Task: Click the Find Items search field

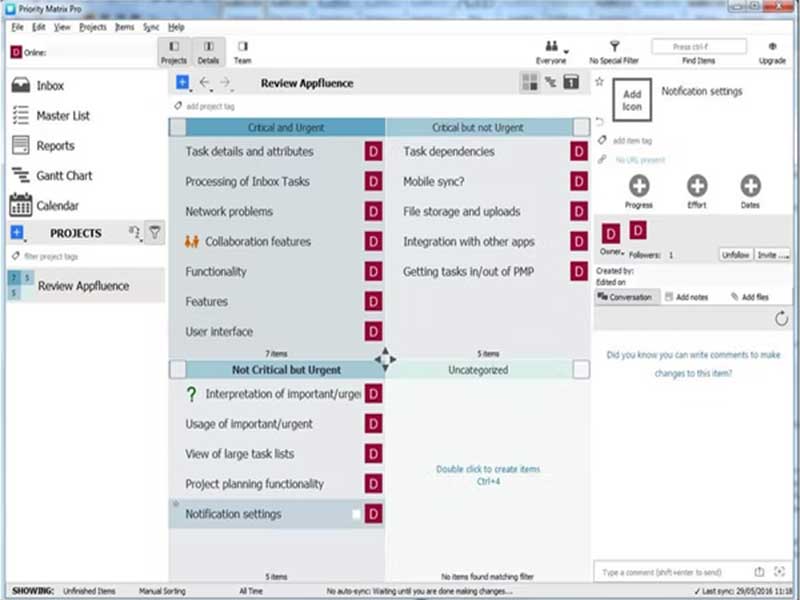Action: [698, 46]
